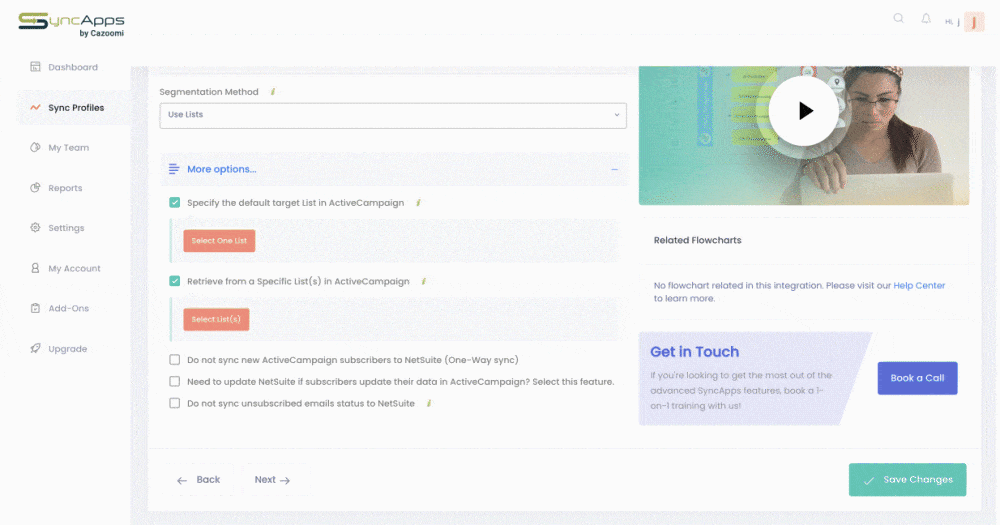Click the Select One List button
Viewport: 1000px width, 525px height.
click(x=219, y=240)
